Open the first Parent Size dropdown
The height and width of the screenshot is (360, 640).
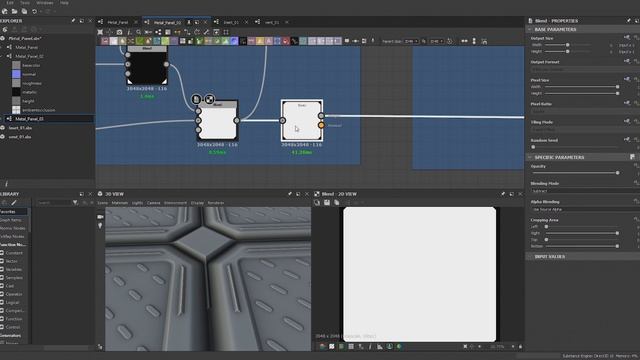(411, 41)
